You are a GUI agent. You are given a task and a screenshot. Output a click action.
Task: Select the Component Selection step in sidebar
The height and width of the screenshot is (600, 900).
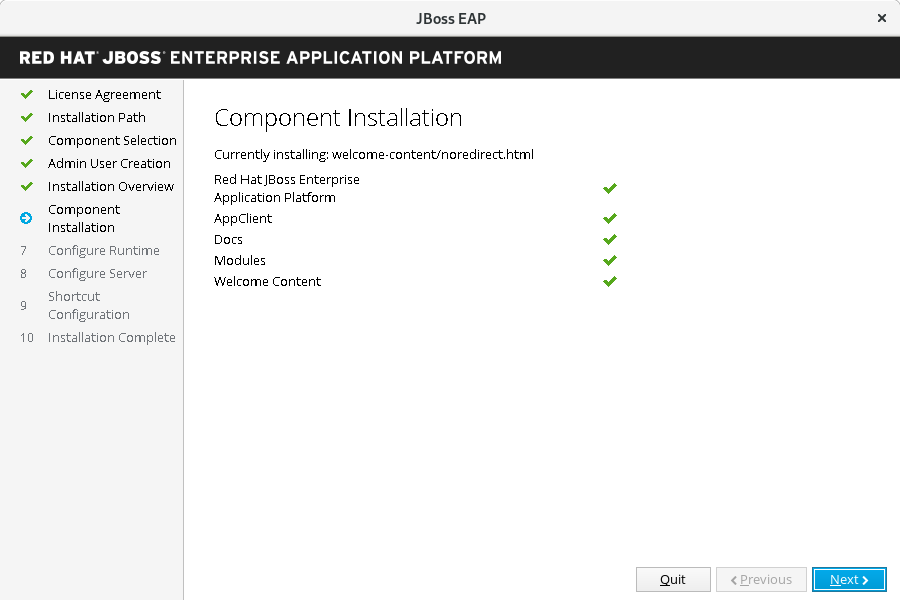[112, 141]
